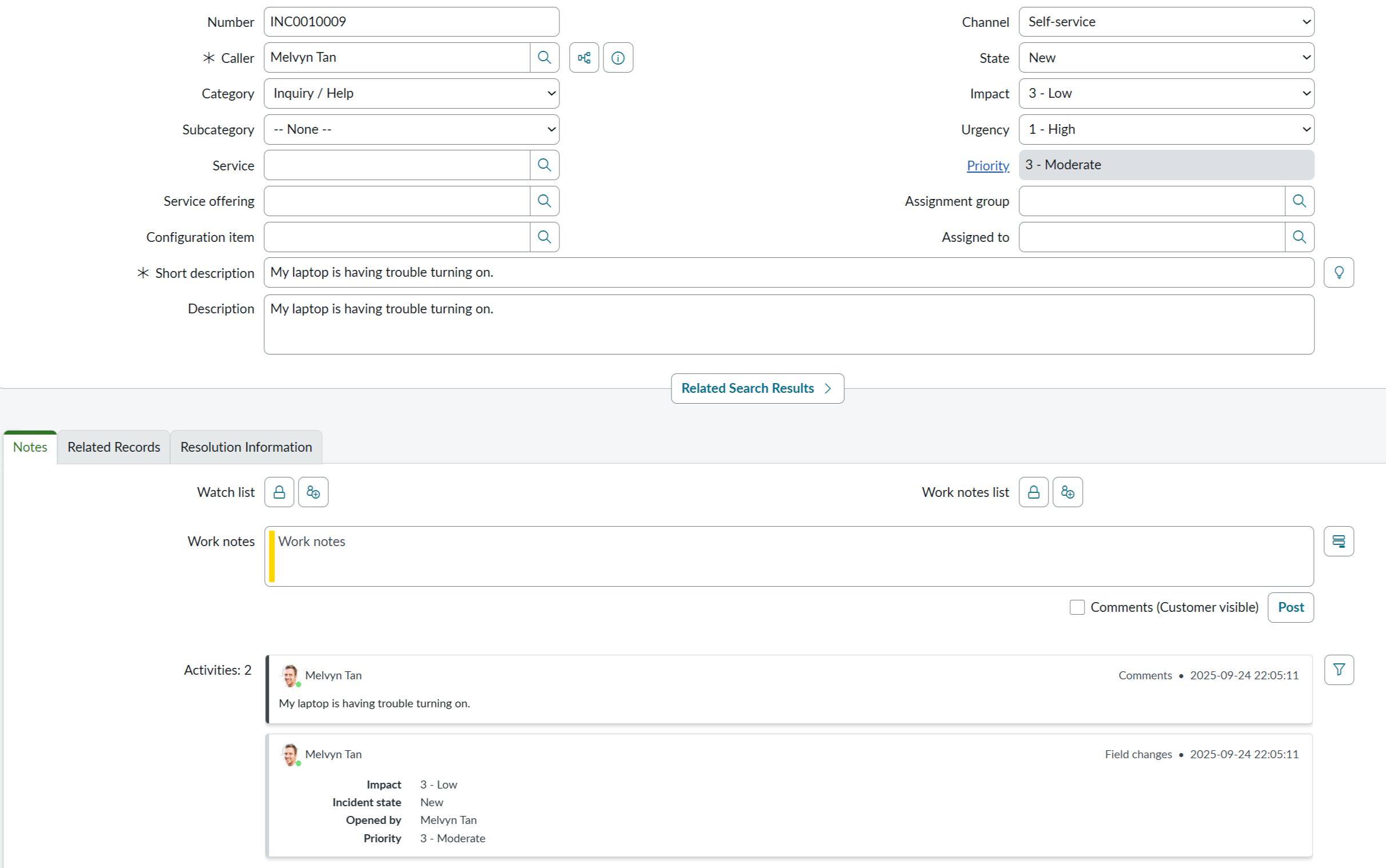
Task: Open Resolution Information tab
Action: tap(246, 447)
